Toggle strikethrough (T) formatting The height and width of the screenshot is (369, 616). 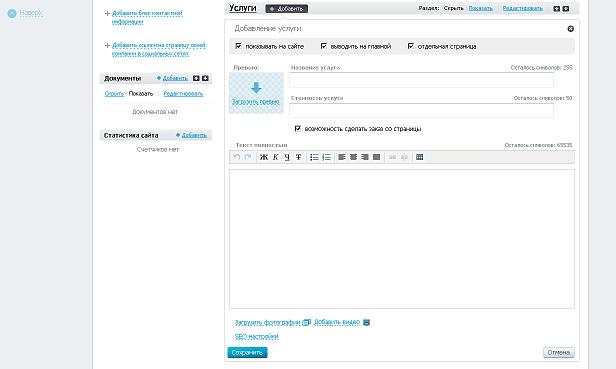pos(299,157)
